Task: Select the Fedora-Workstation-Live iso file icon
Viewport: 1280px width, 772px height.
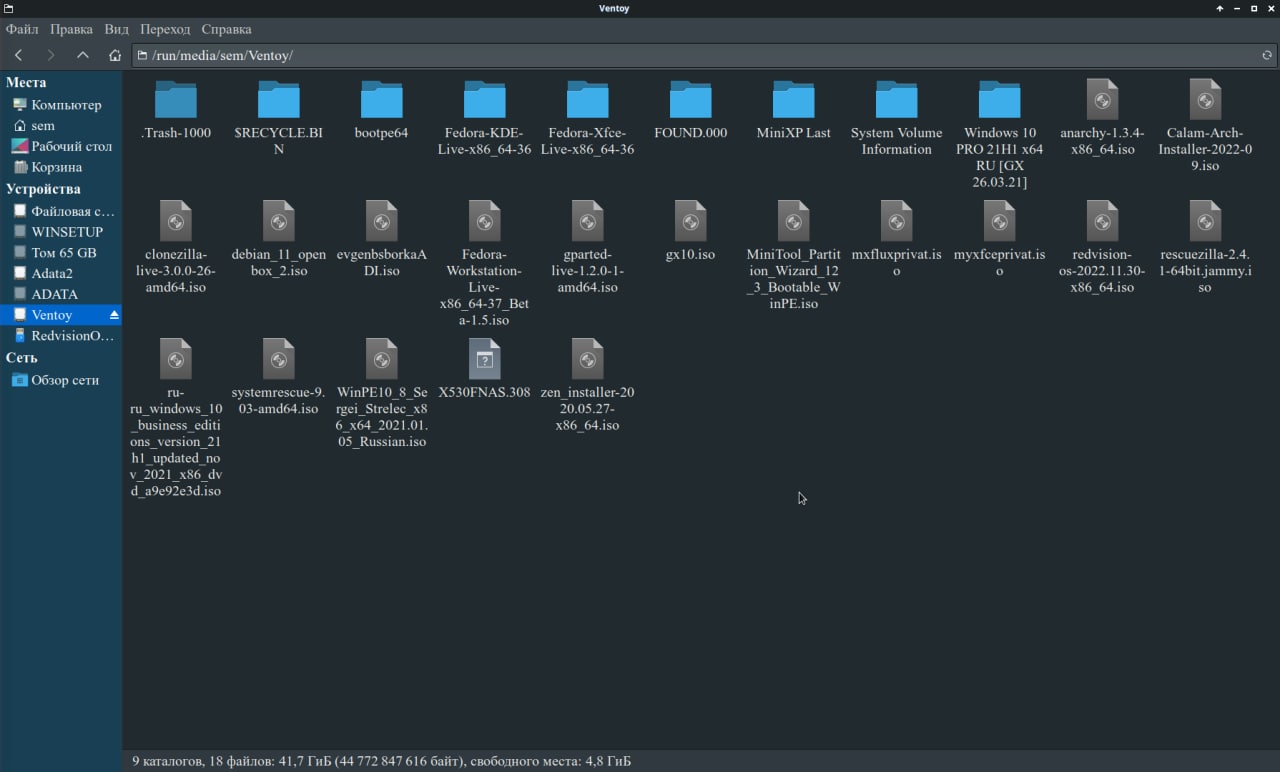Action: (x=485, y=221)
